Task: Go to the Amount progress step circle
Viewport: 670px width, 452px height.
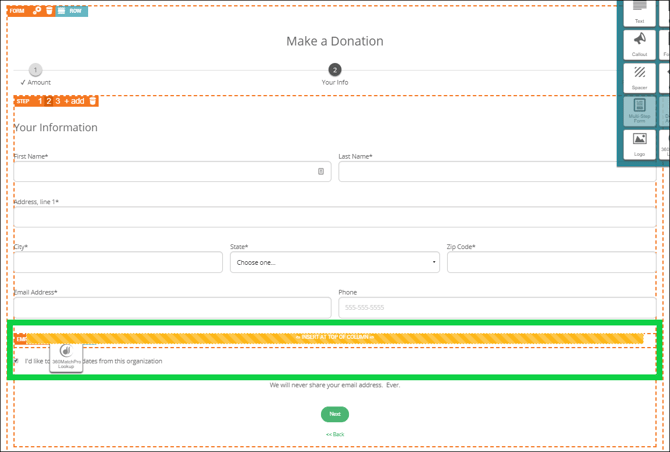Action: point(36,70)
